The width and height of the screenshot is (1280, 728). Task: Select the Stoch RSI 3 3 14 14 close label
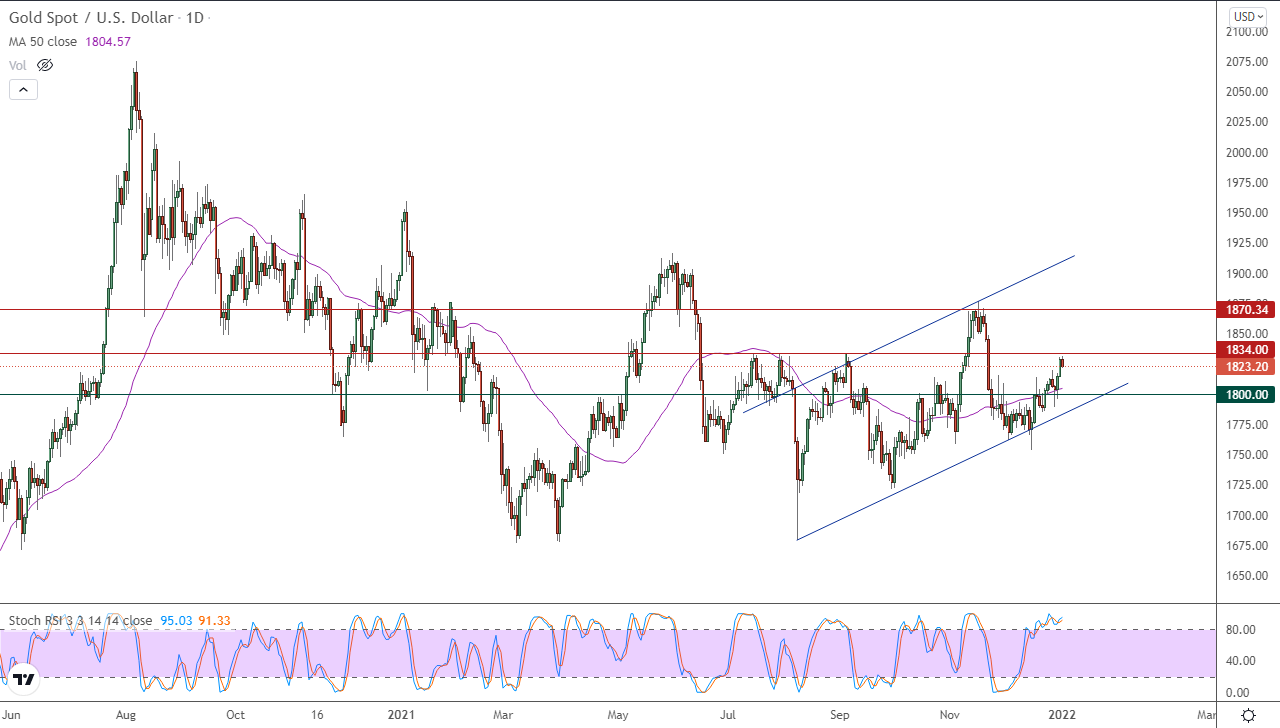(80, 621)
